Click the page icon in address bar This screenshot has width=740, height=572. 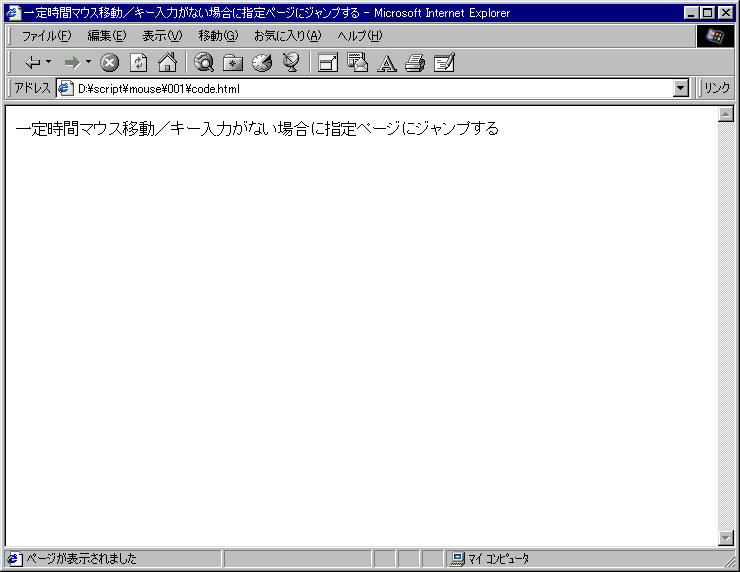click(66, 88)
